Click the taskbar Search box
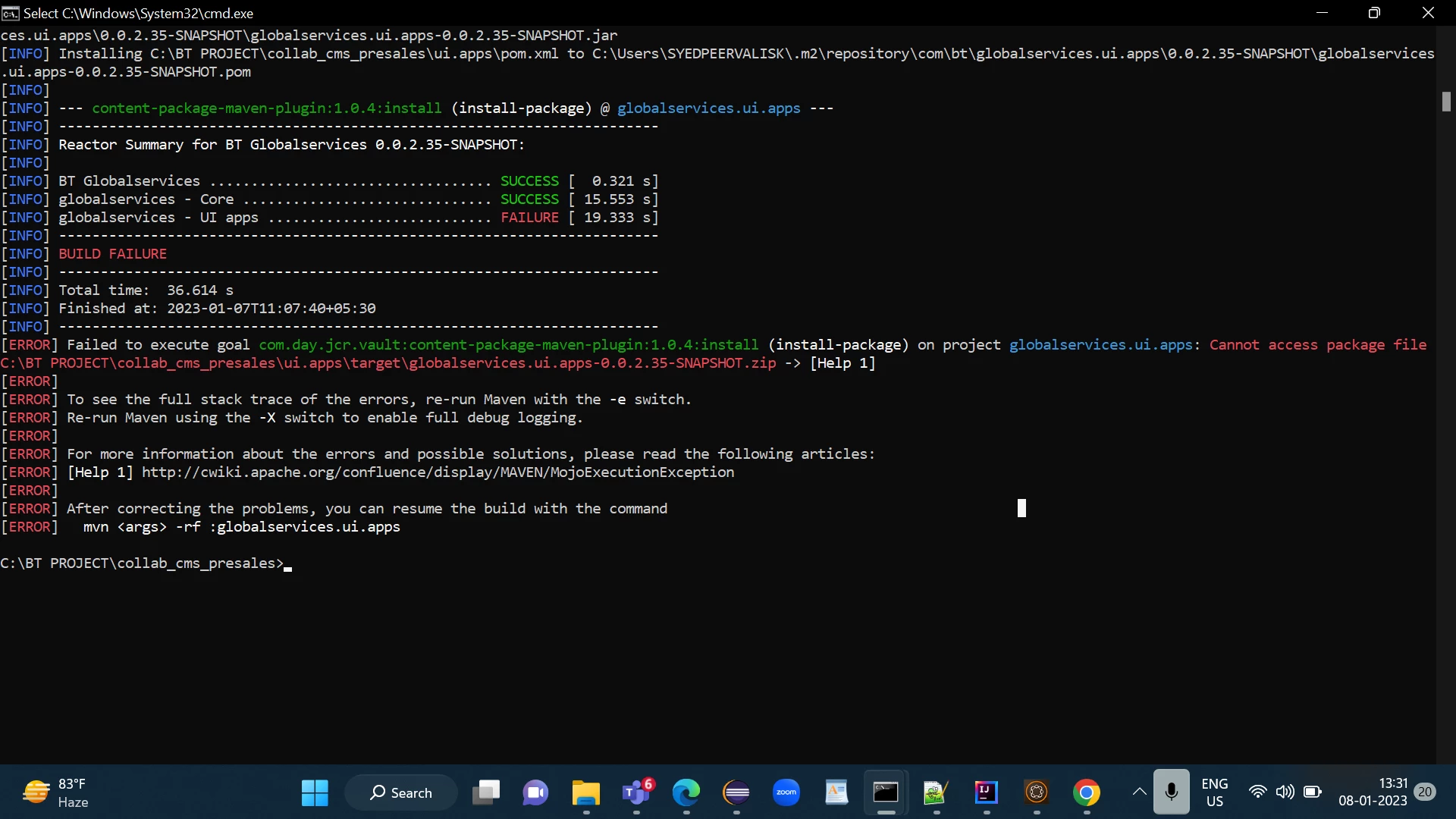The height and width of the screenshot is (819, 1456). [x=401, y=793]
